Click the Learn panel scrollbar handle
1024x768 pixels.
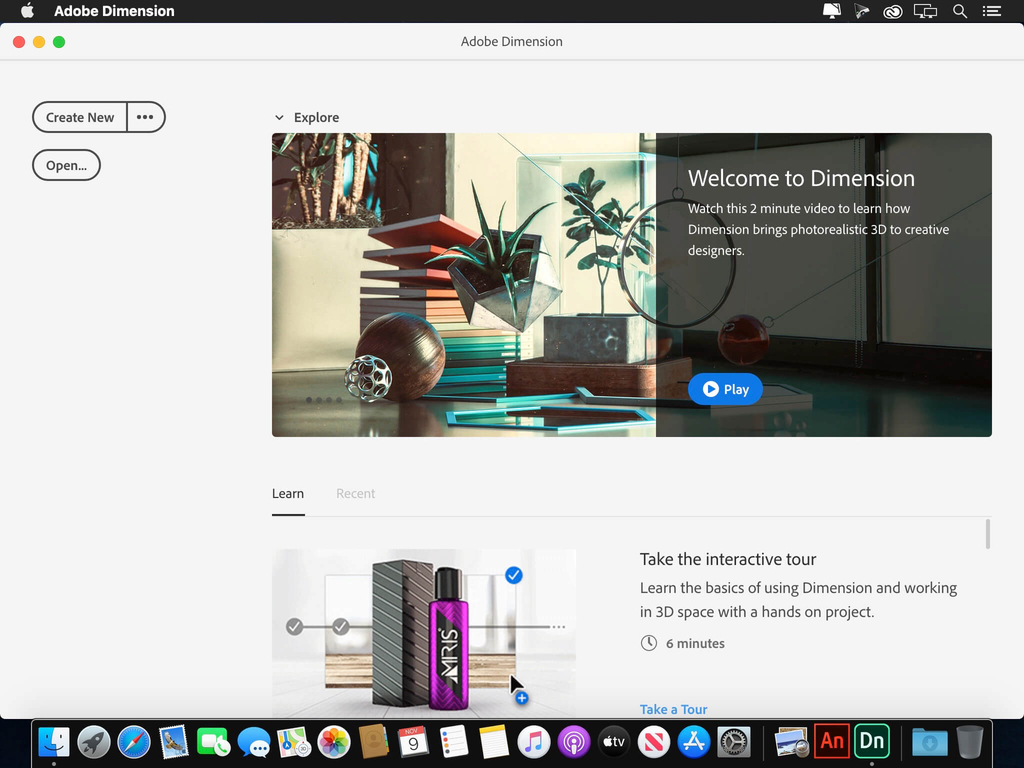pos(987,534)
